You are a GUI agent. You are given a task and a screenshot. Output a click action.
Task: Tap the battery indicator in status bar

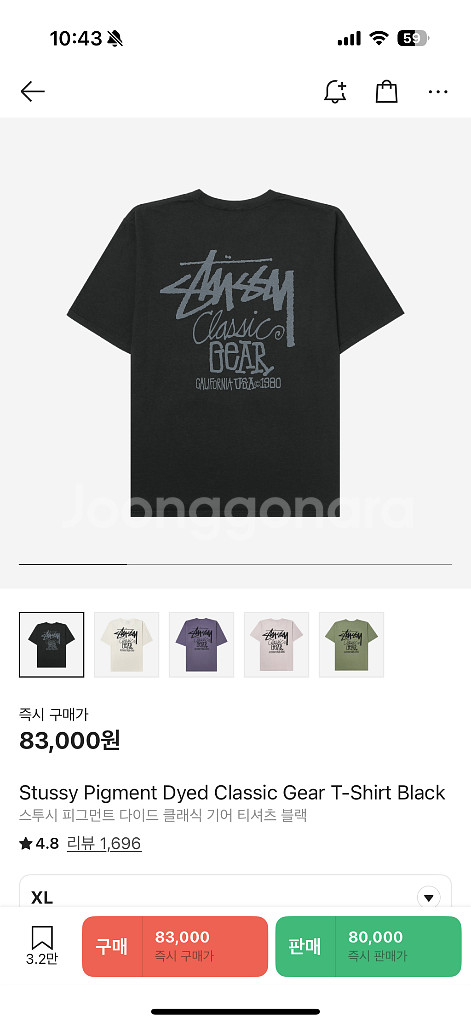[x=413, y=39]
